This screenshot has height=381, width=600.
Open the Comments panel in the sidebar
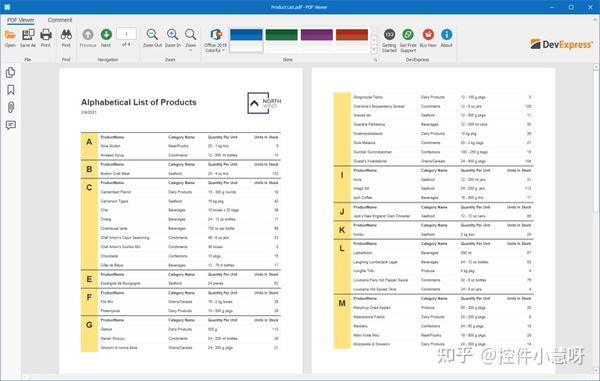pos(11,125)
